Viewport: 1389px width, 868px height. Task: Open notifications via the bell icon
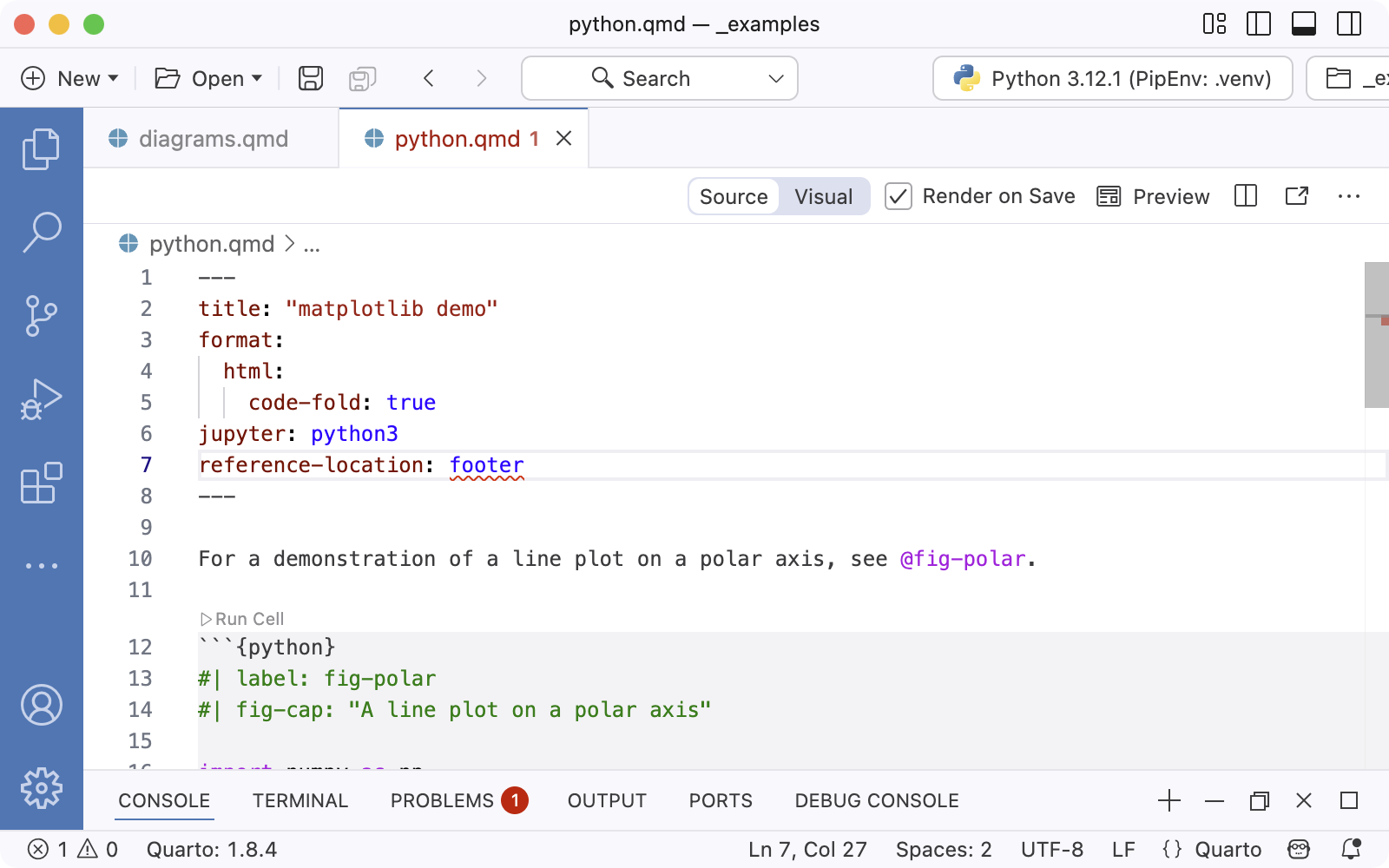point(1351,849)
